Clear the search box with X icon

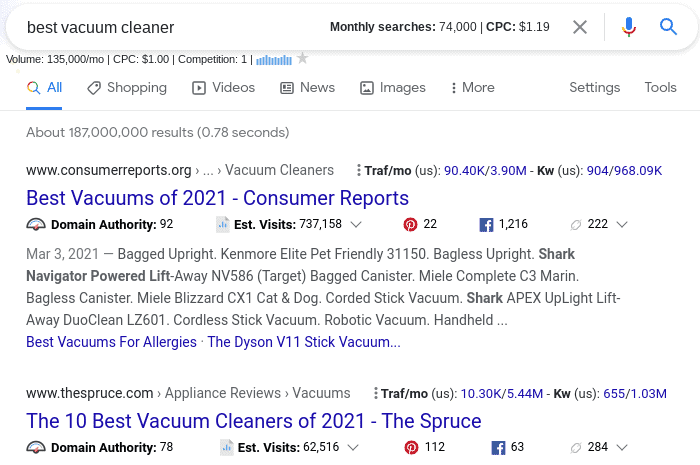(580, 27)
